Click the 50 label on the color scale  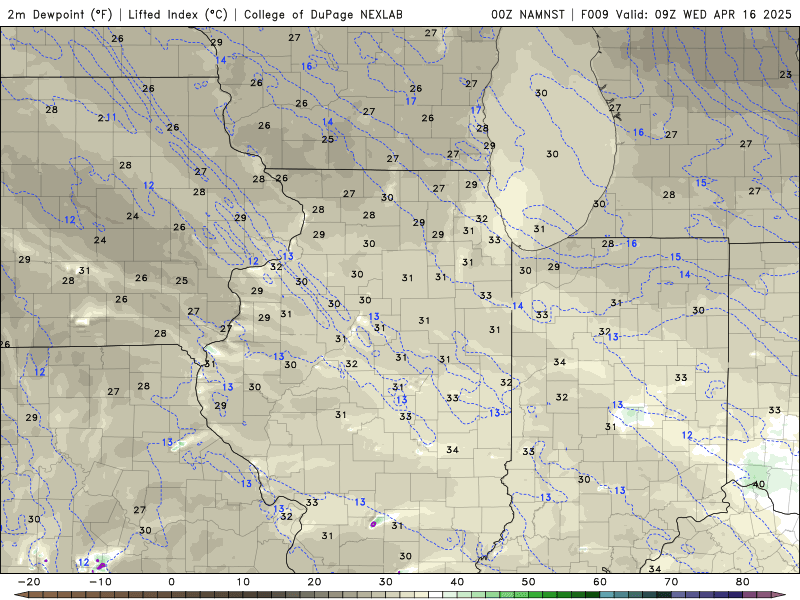(x=529, y=582)
